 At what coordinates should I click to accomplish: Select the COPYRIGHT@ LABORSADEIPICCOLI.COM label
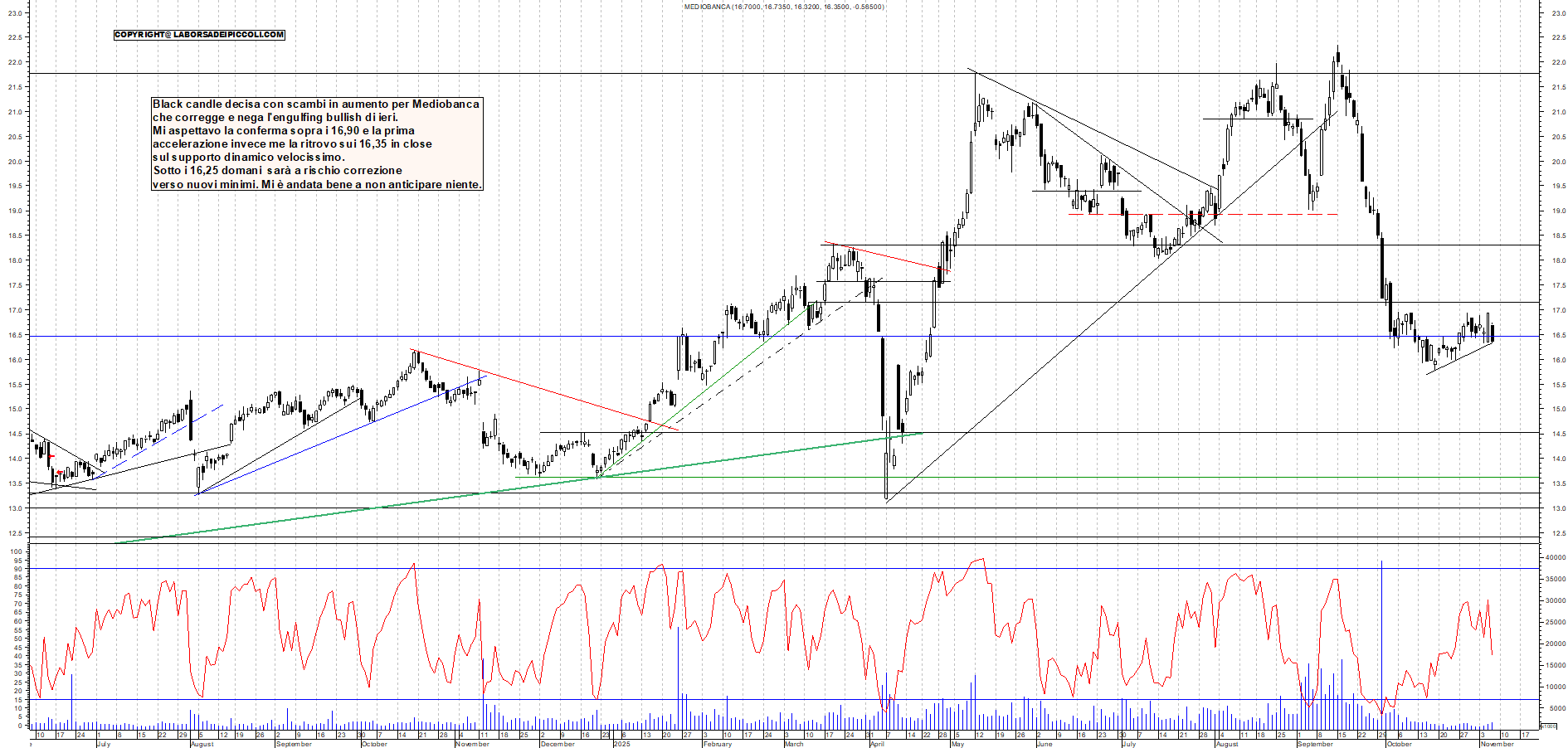point(197,35)
